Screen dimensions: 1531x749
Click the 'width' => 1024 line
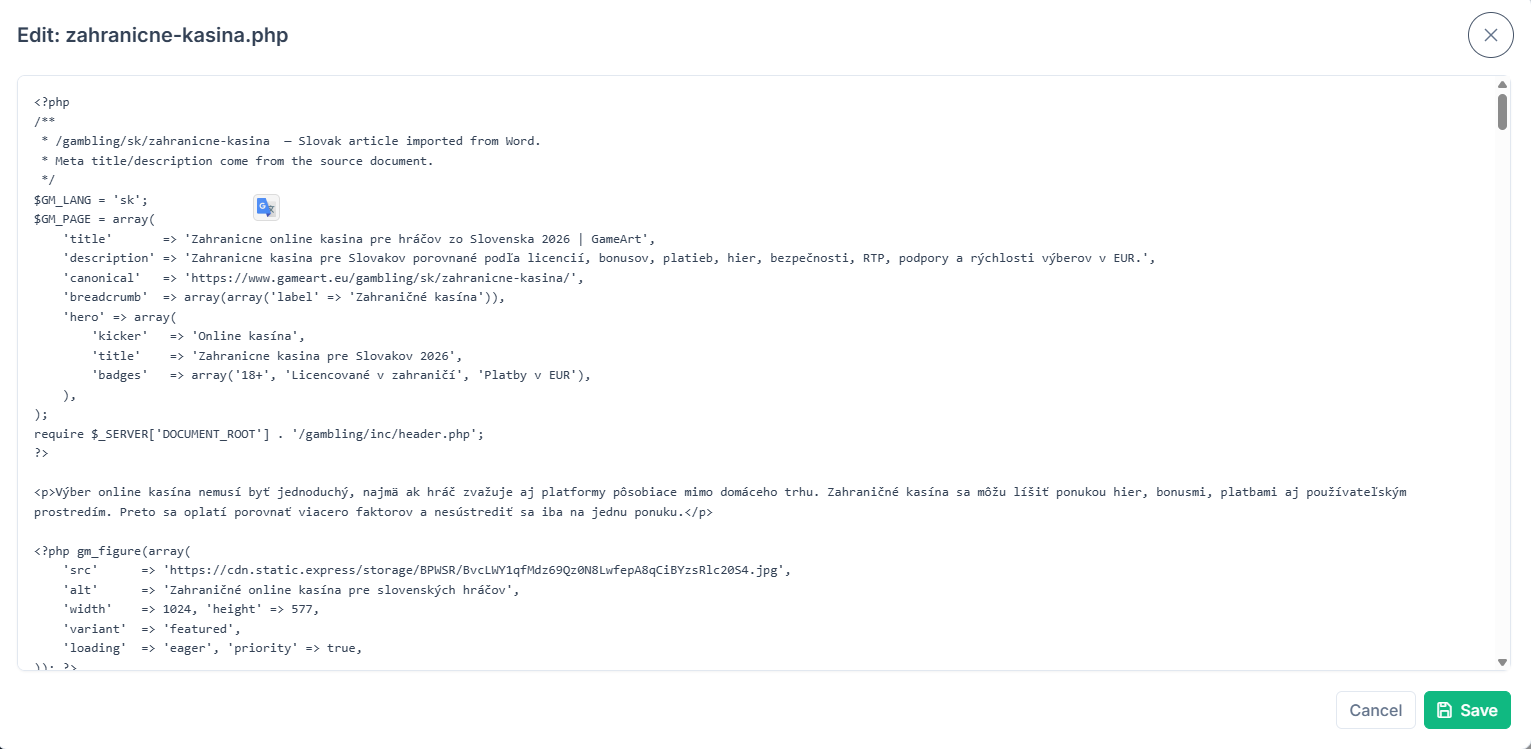point(191,609)
